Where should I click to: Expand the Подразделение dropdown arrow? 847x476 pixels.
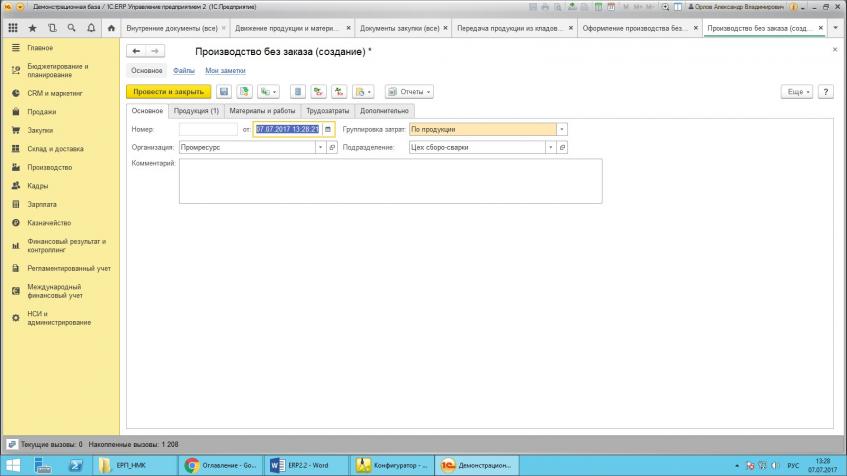(x=550, y=147)
